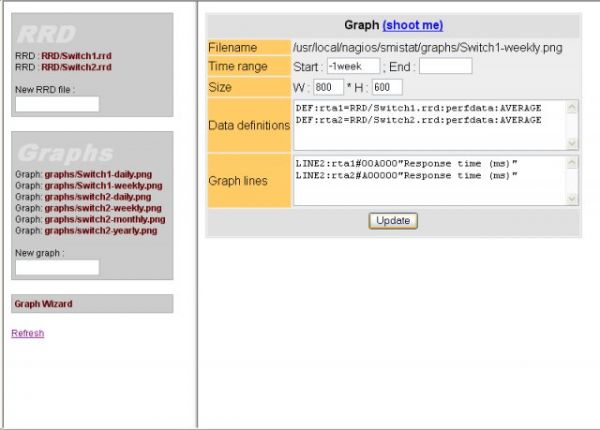Click the width W size field
The height and width of the screenshot is (430, 600).
(328, 87)
